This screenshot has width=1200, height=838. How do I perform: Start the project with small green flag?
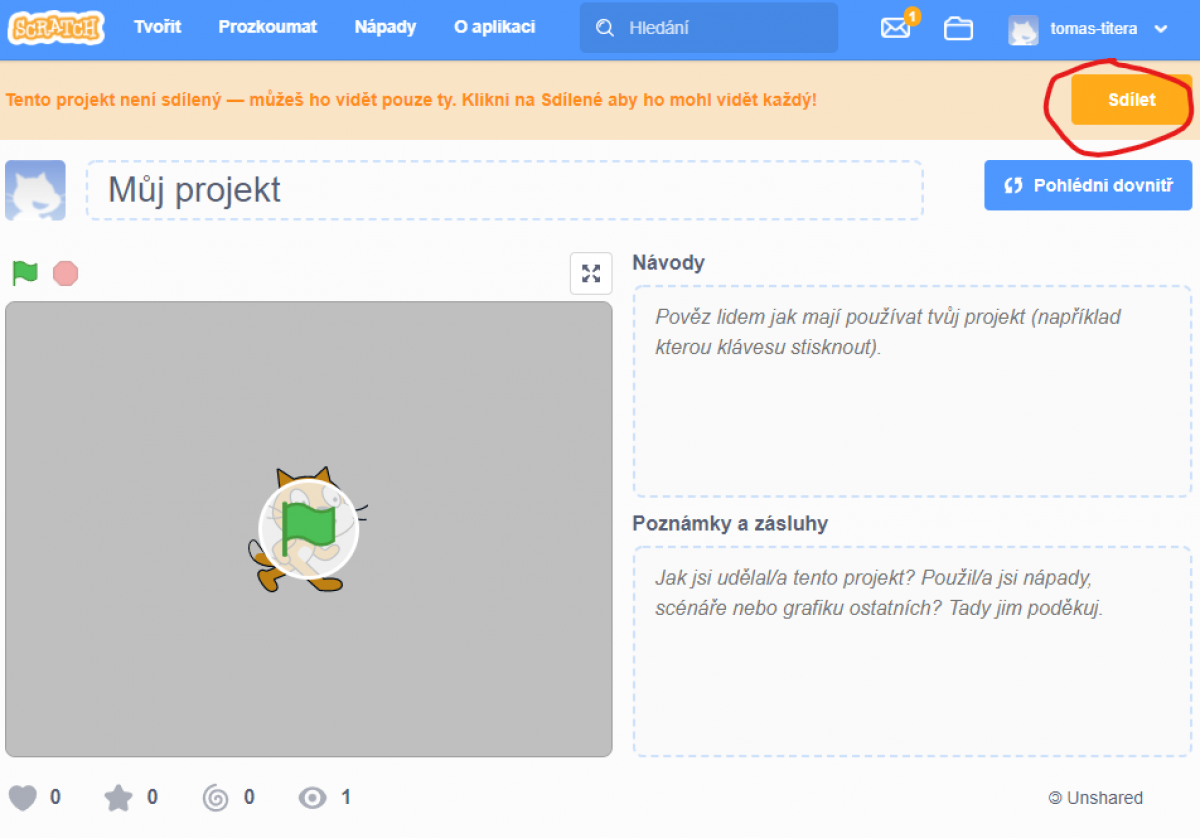pyautogui.click(x=25, y=272)
